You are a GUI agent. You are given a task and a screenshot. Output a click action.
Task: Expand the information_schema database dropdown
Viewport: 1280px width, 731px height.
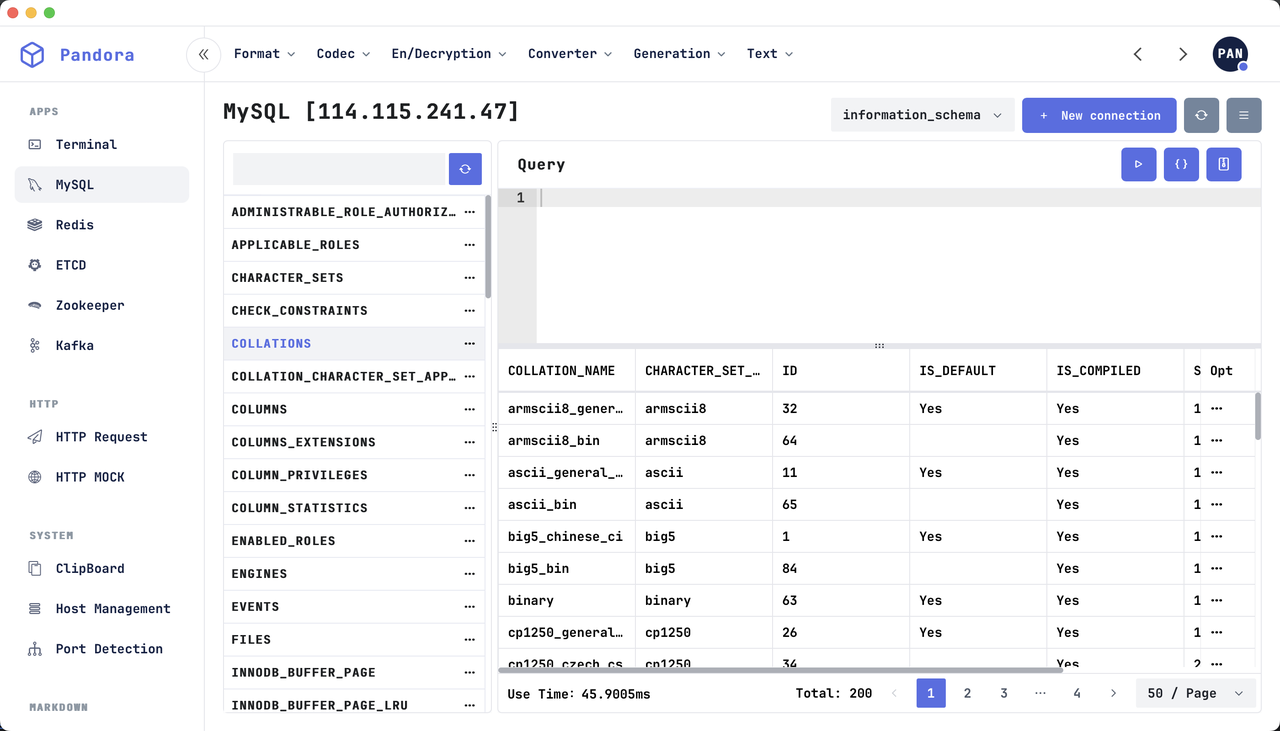click(x=922, y=115)
